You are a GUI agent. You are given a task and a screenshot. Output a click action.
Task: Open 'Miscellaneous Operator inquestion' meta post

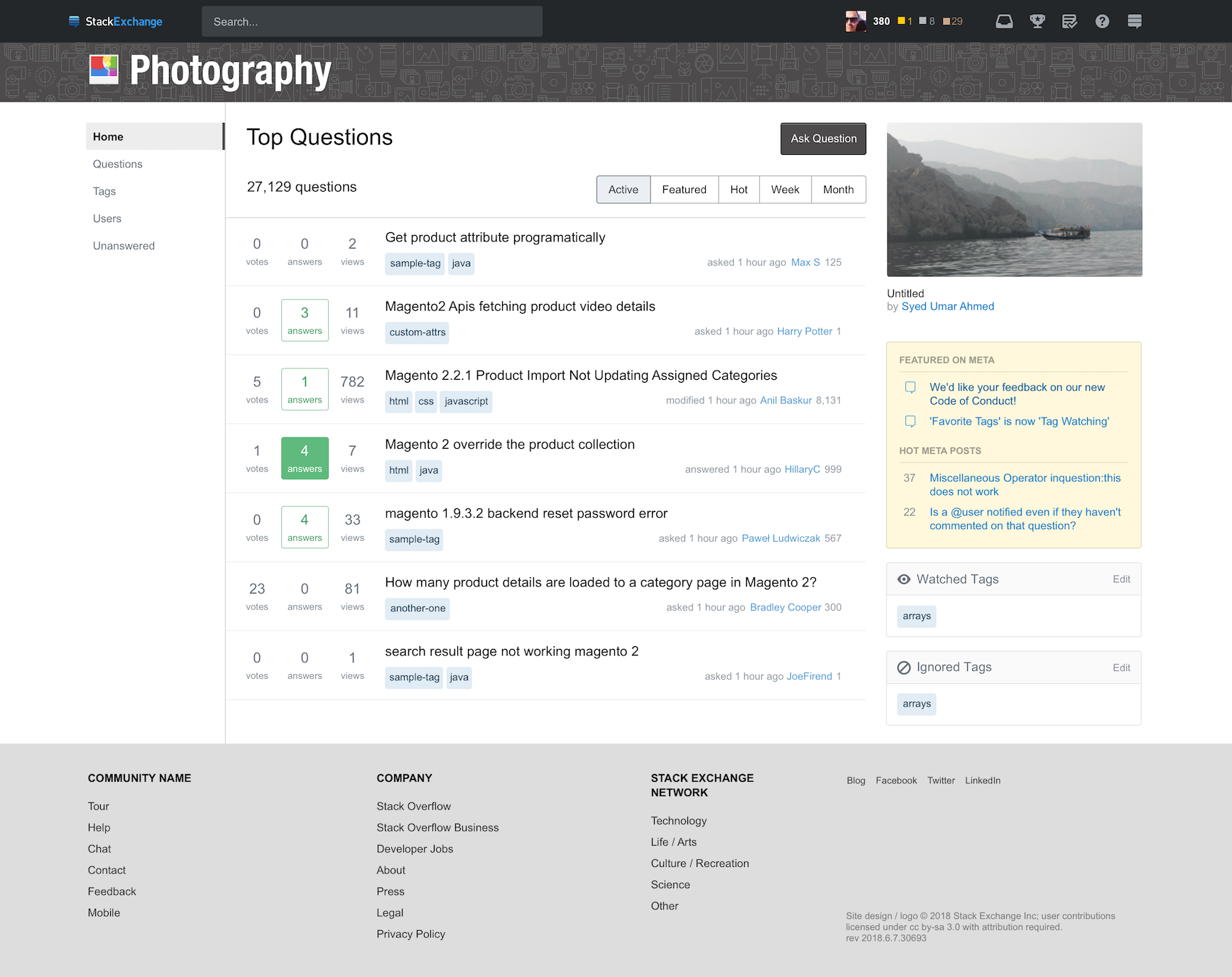coord(1025,485)
